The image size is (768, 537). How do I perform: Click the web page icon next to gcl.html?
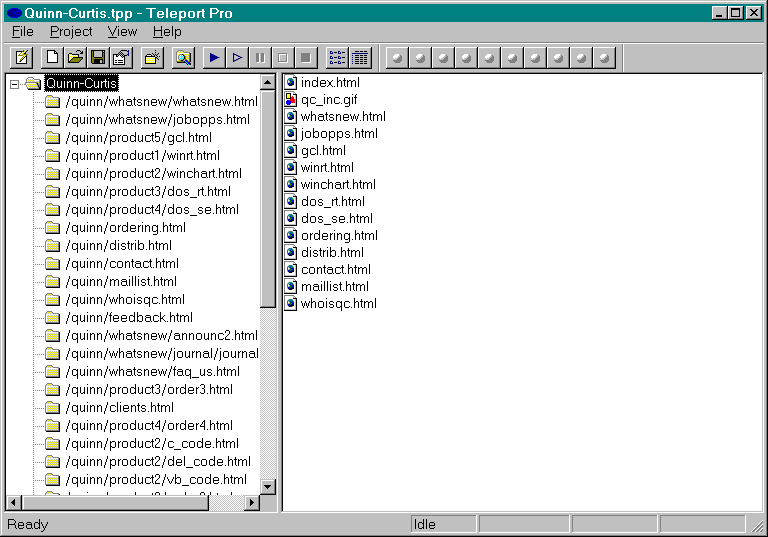pyautogui.click(x=291, y=150)
